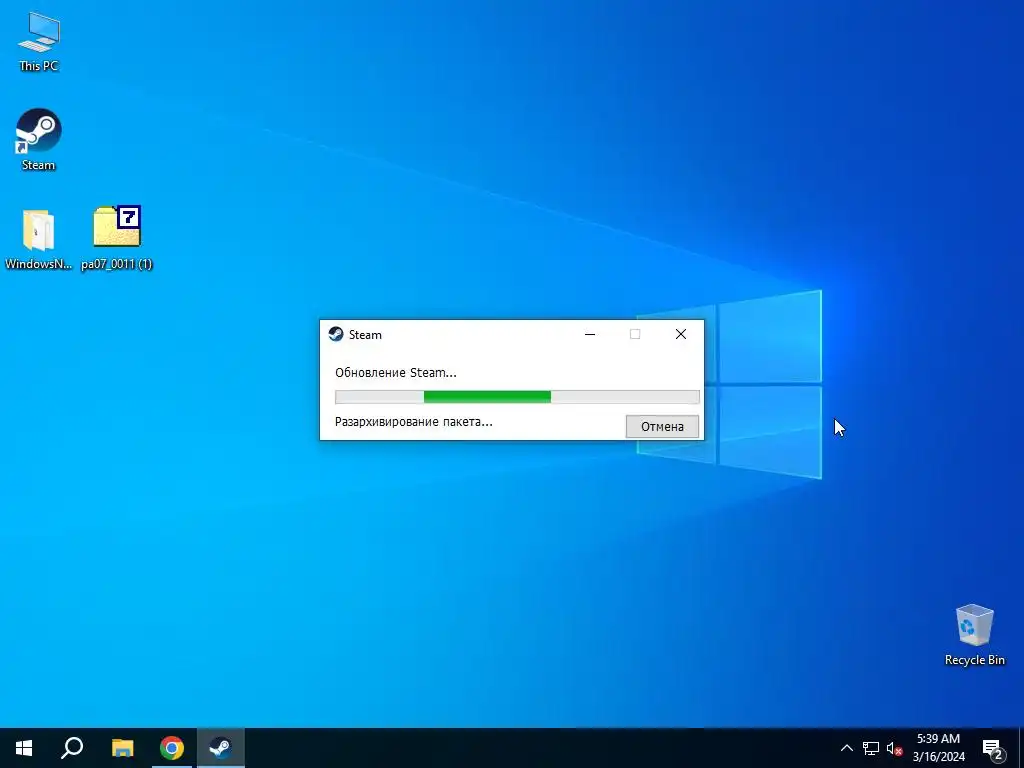The width and height of the screenshot is (1024, 768).
Task: Cancel the update with Отмена button
Action: pos(662,426)
